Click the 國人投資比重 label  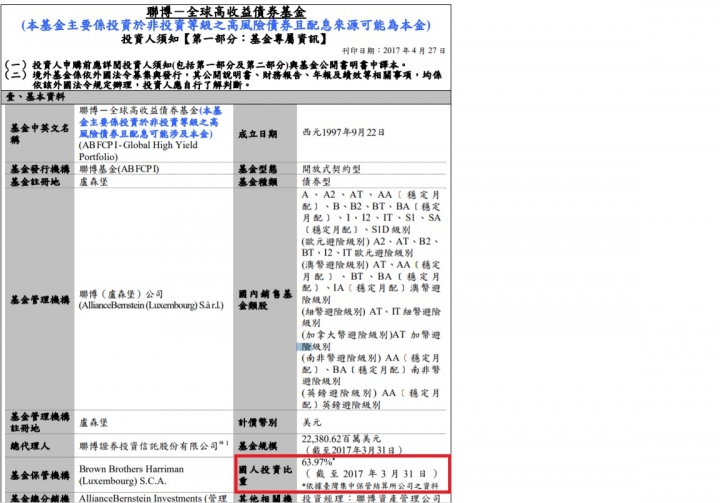[265, 475]
